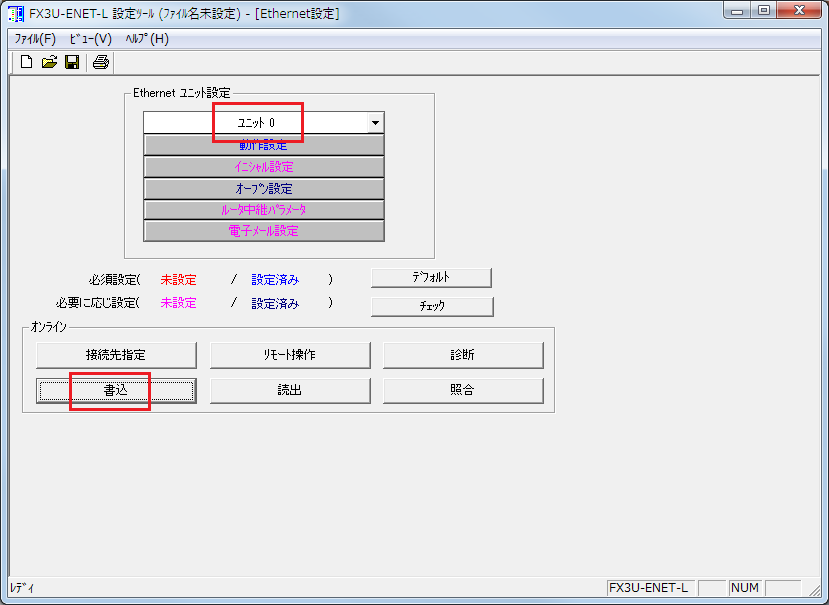Save the current Ethernet settings
The height and width of the screenshot is (605, 829).
click(71, 61)
